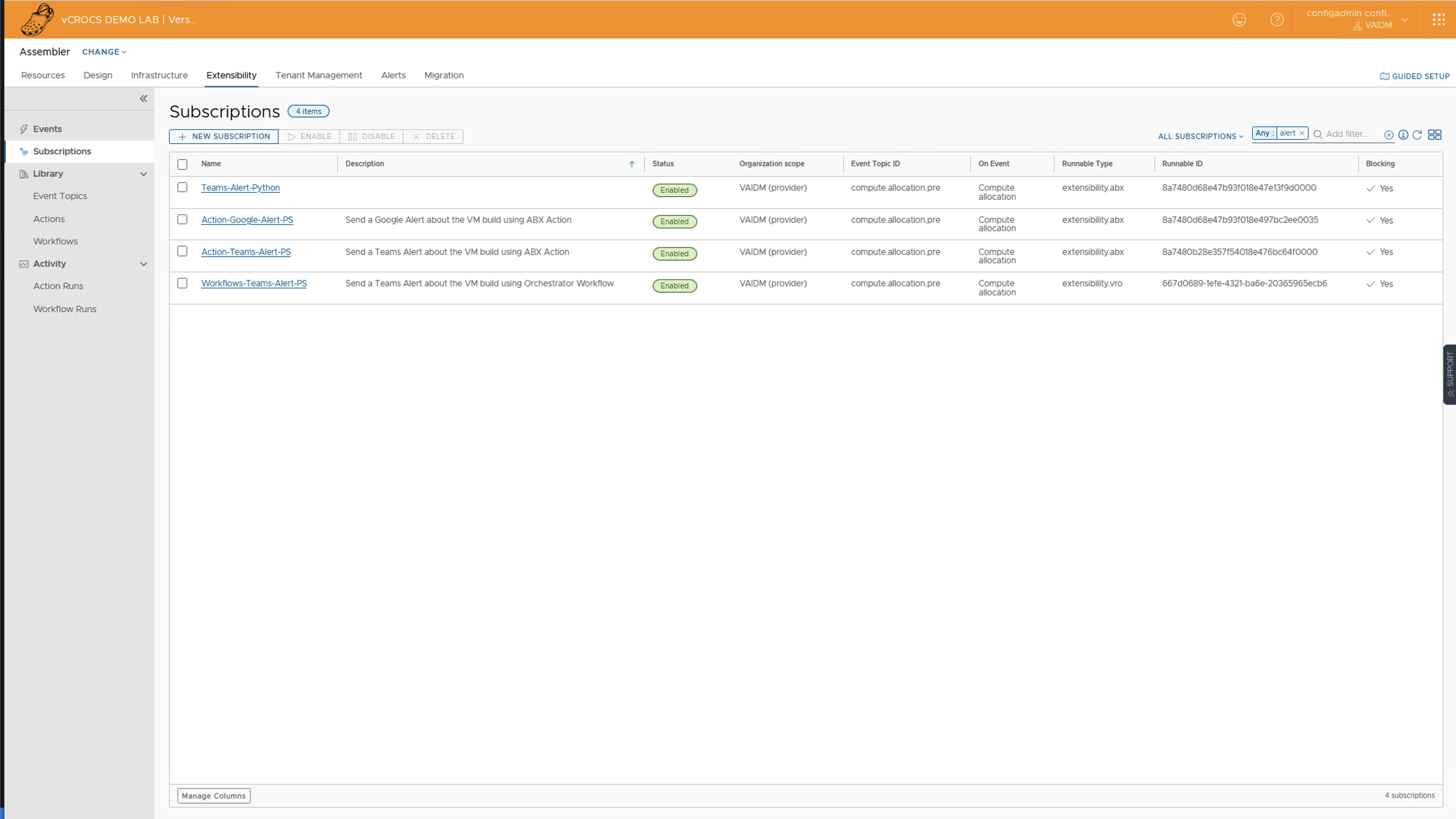
Task: Collapse the left sidebar with double chevron
Action: pyautogui.click(x=143, y=98)
